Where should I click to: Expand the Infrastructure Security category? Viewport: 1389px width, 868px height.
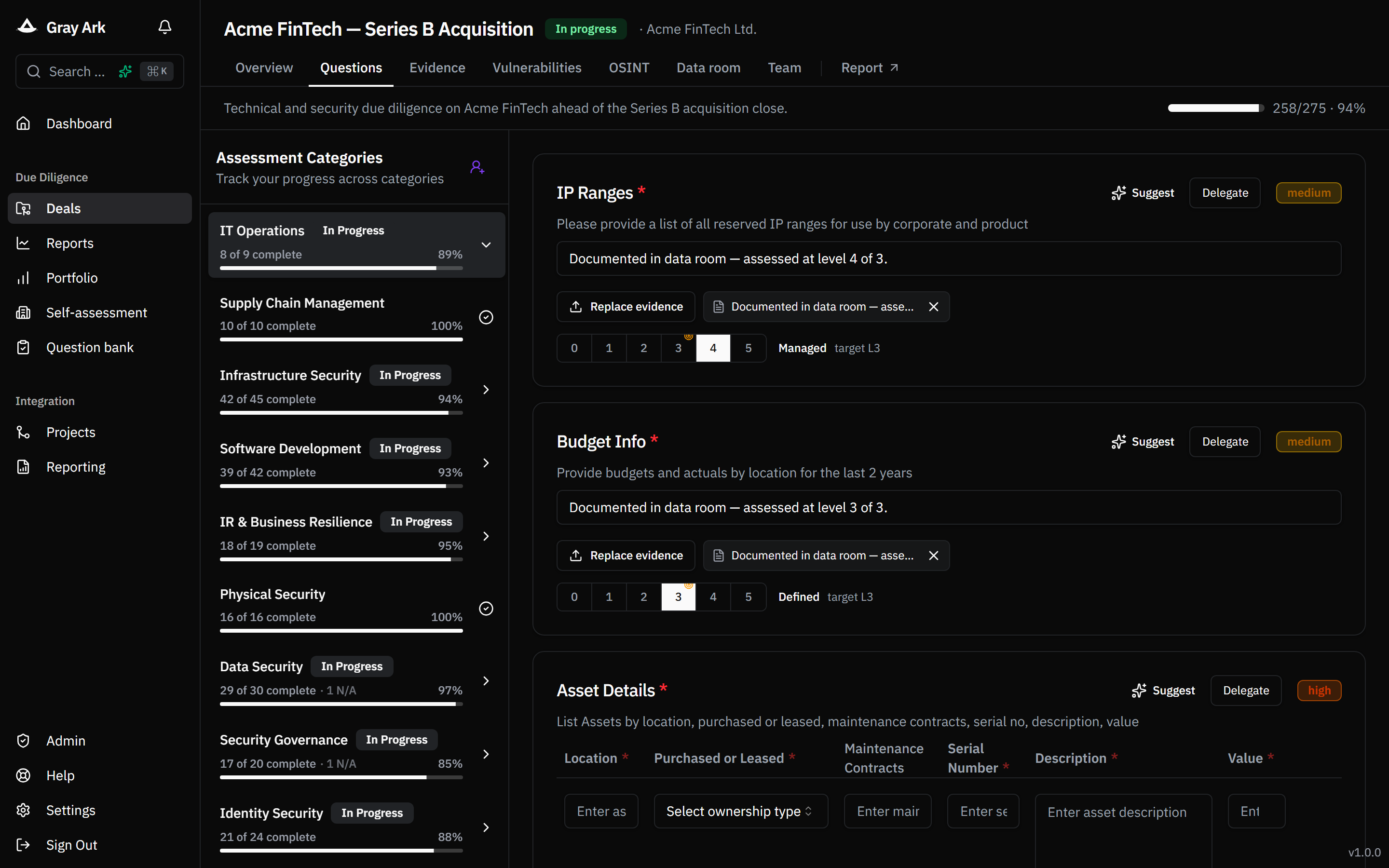coord(486,390)
